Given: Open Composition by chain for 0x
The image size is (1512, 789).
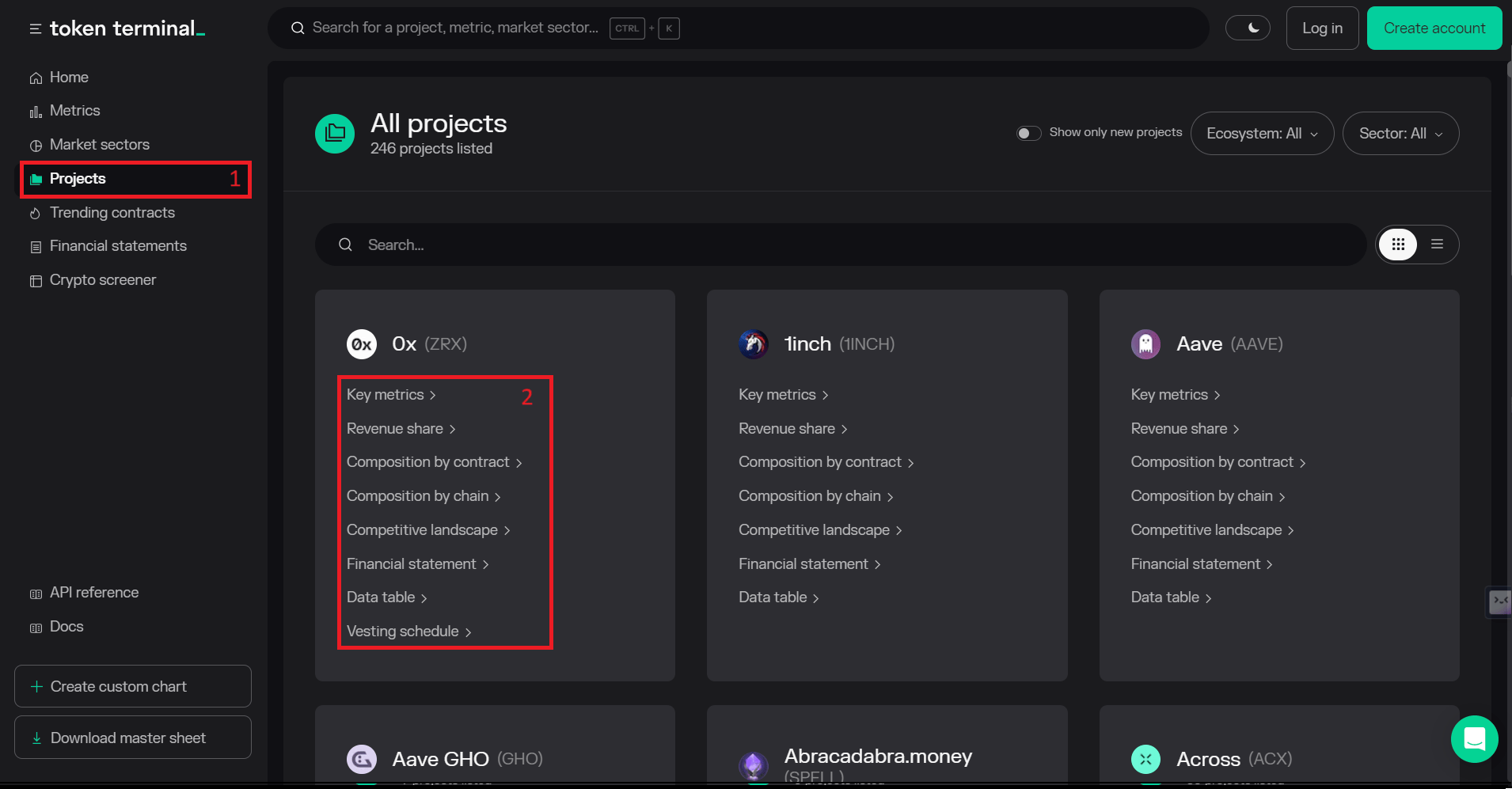Looking at the screenshot, I should [424, 496].
